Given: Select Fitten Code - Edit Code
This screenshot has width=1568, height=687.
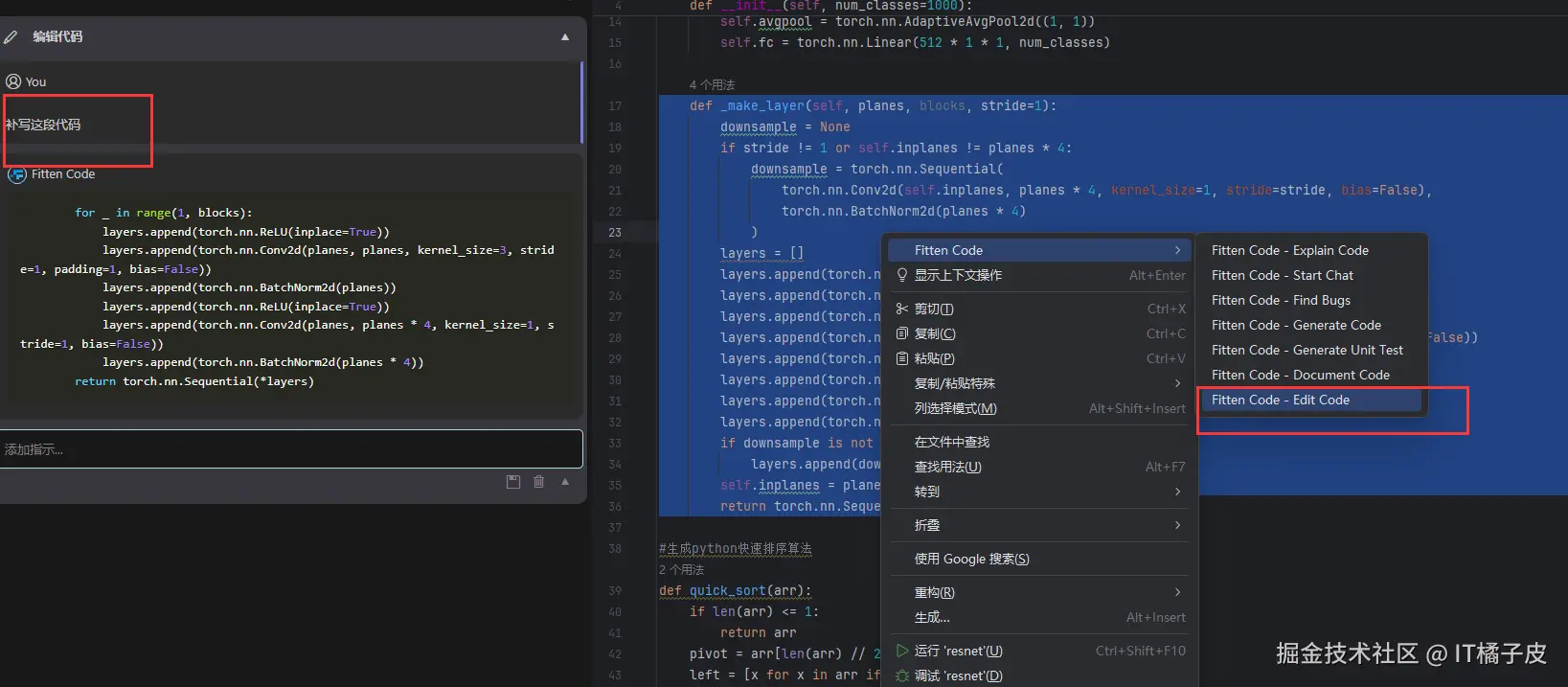Looking at the screenshot, I should pyautogui.click(x=1311, y=400).
